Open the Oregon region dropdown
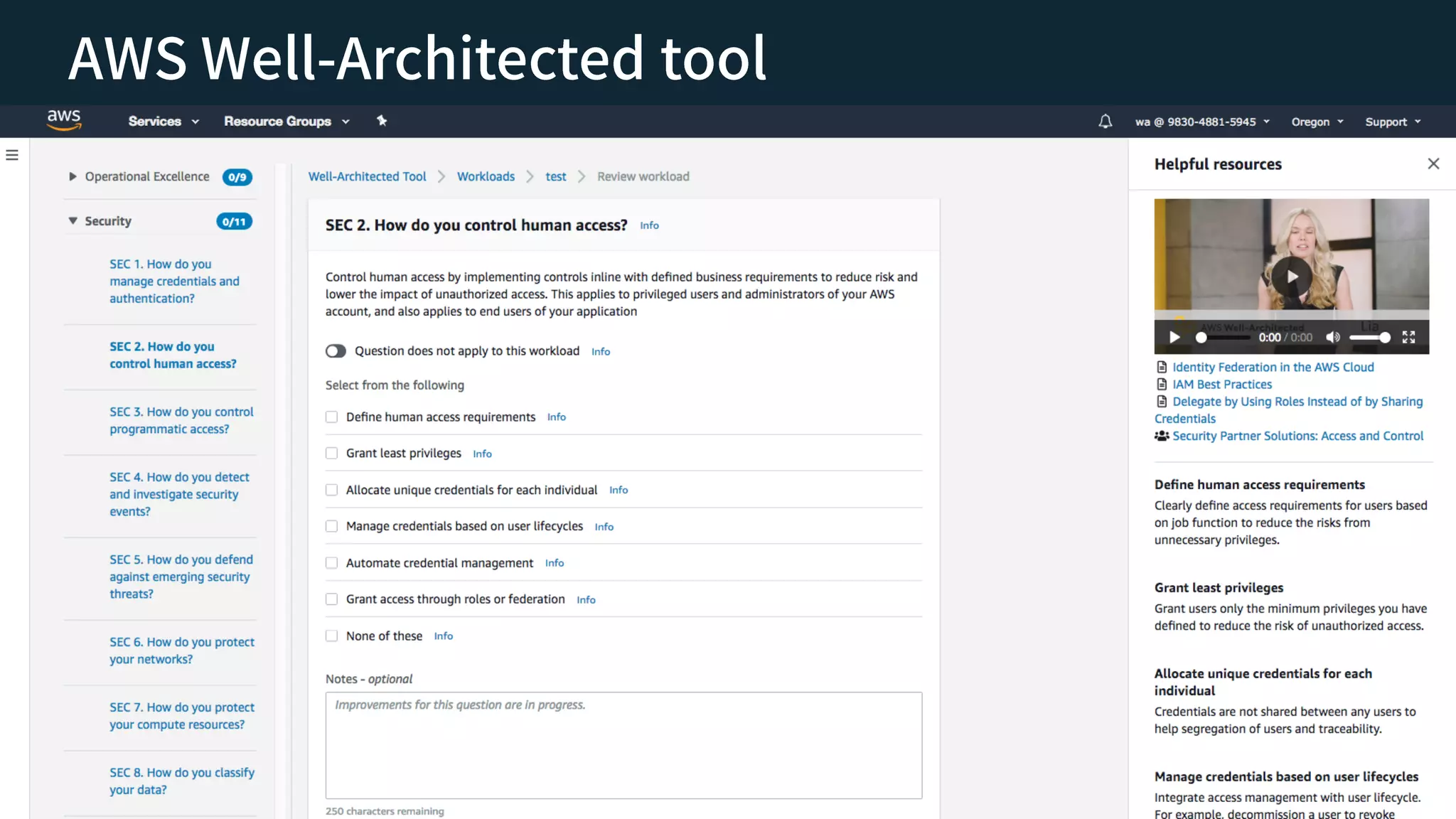Viewport: 1456px width, 819px height. pyautogui.click(x=1317, y=122)
